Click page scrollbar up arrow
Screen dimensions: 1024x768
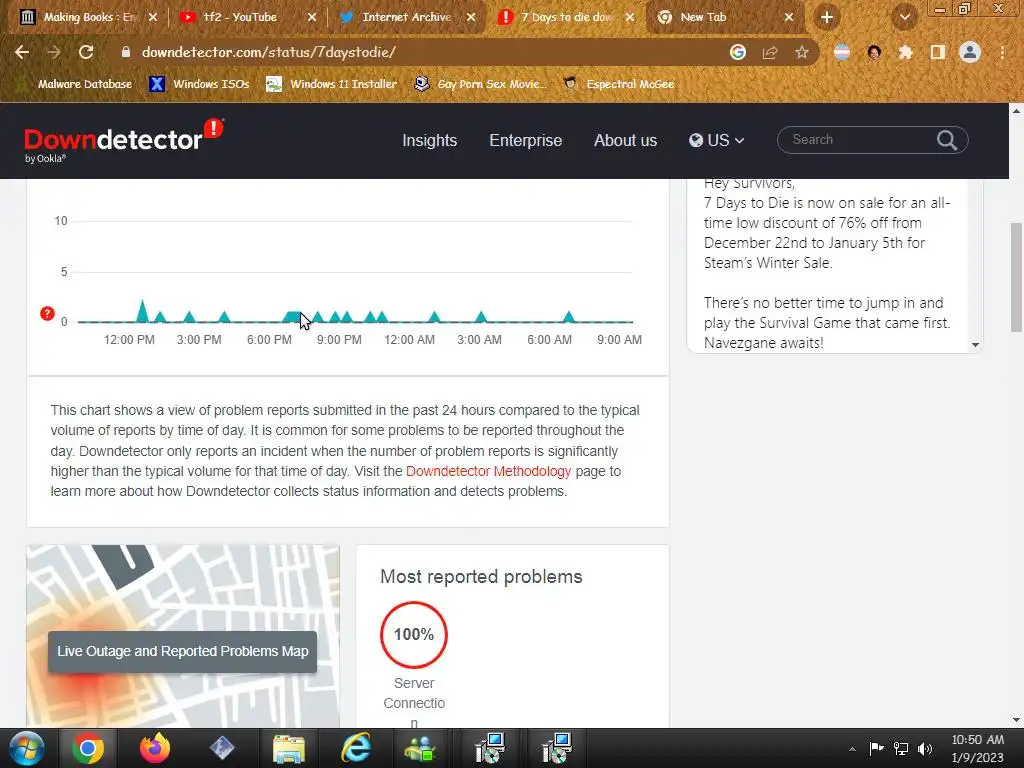[1016, 111]
